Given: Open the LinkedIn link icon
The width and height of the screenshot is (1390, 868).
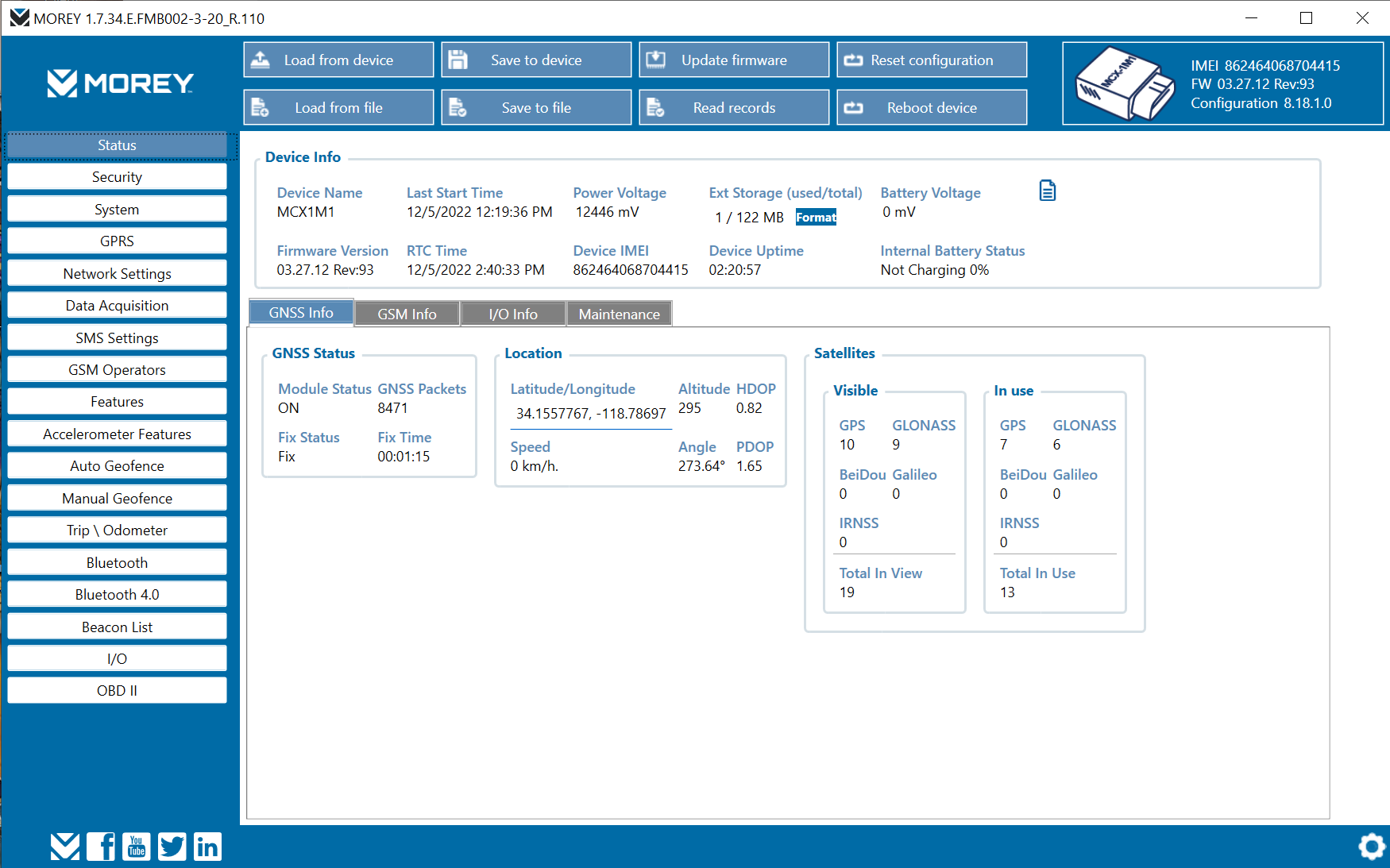Looking at the screenshot, I should [x=207, y=847].
